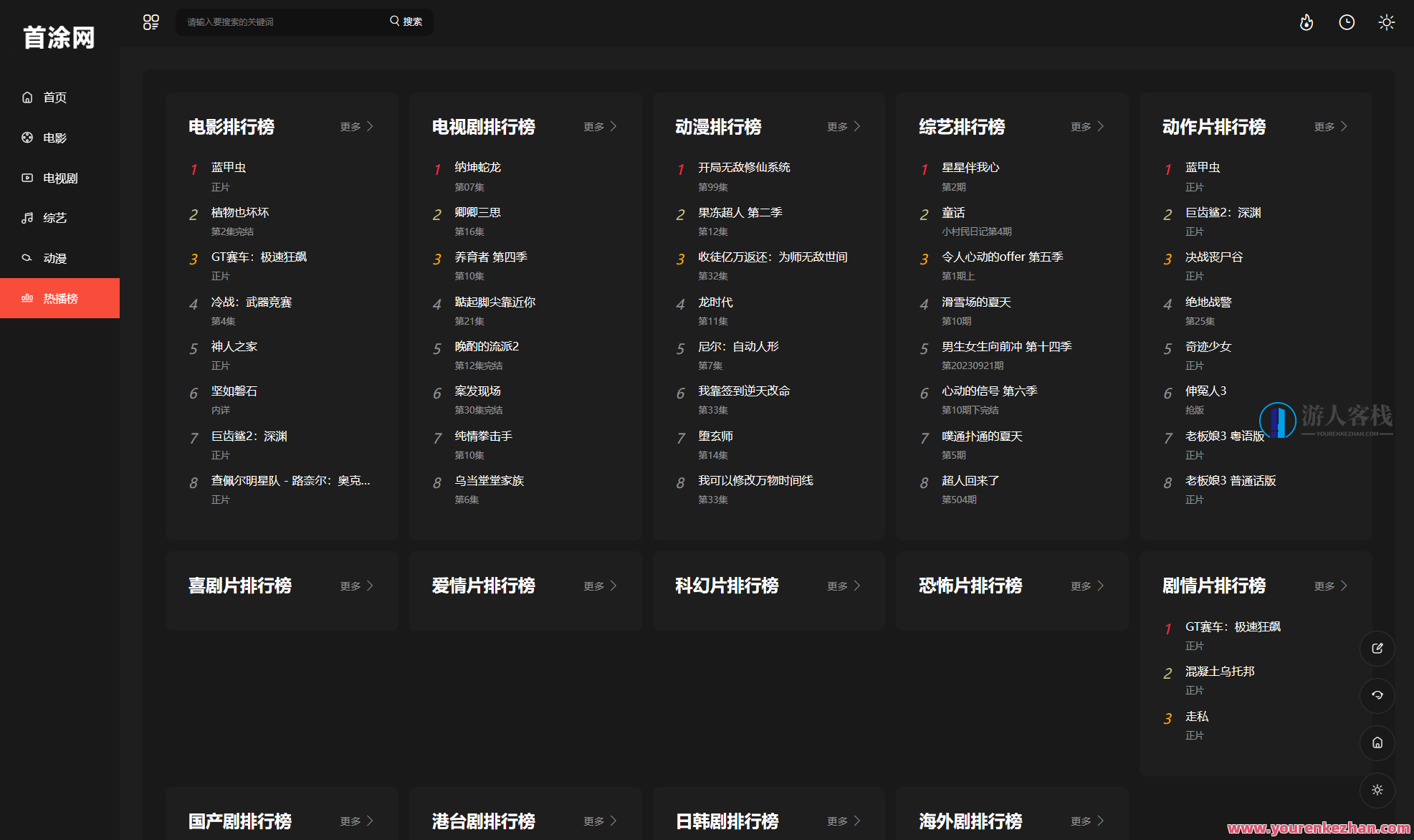Click the floating edit feedback icon
The width and height of the screenshot is (1414, 840).
pos(1377,648)
